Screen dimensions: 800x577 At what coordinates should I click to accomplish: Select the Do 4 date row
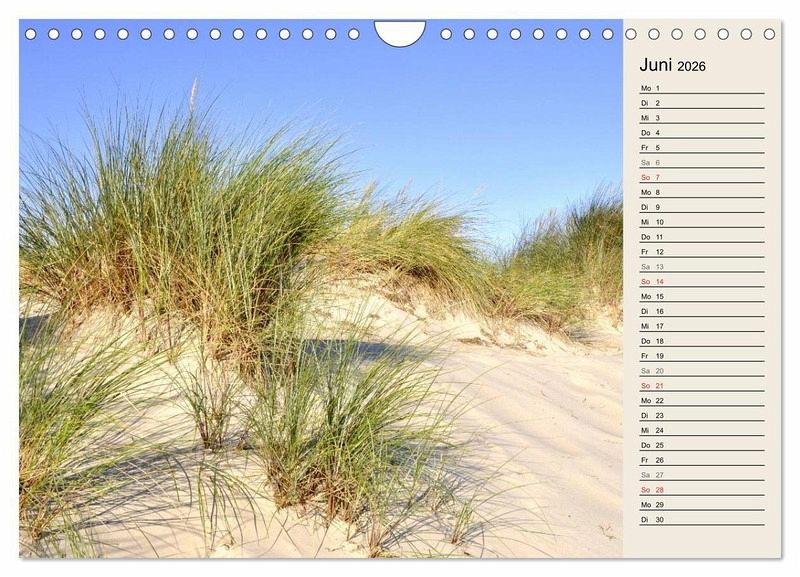[702, 133]
